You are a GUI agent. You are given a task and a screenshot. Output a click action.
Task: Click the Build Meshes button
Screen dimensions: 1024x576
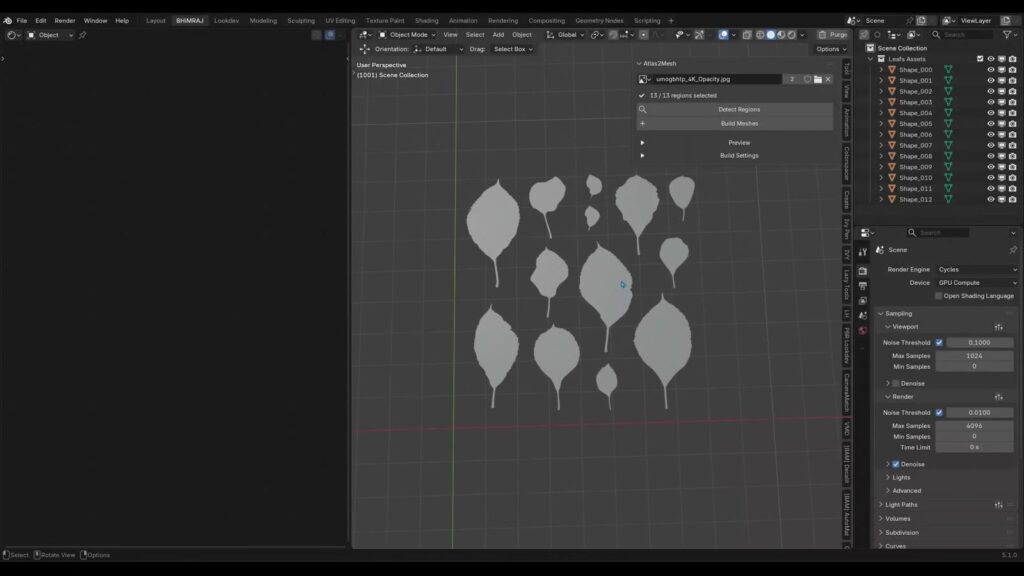[x=735, y=123]
